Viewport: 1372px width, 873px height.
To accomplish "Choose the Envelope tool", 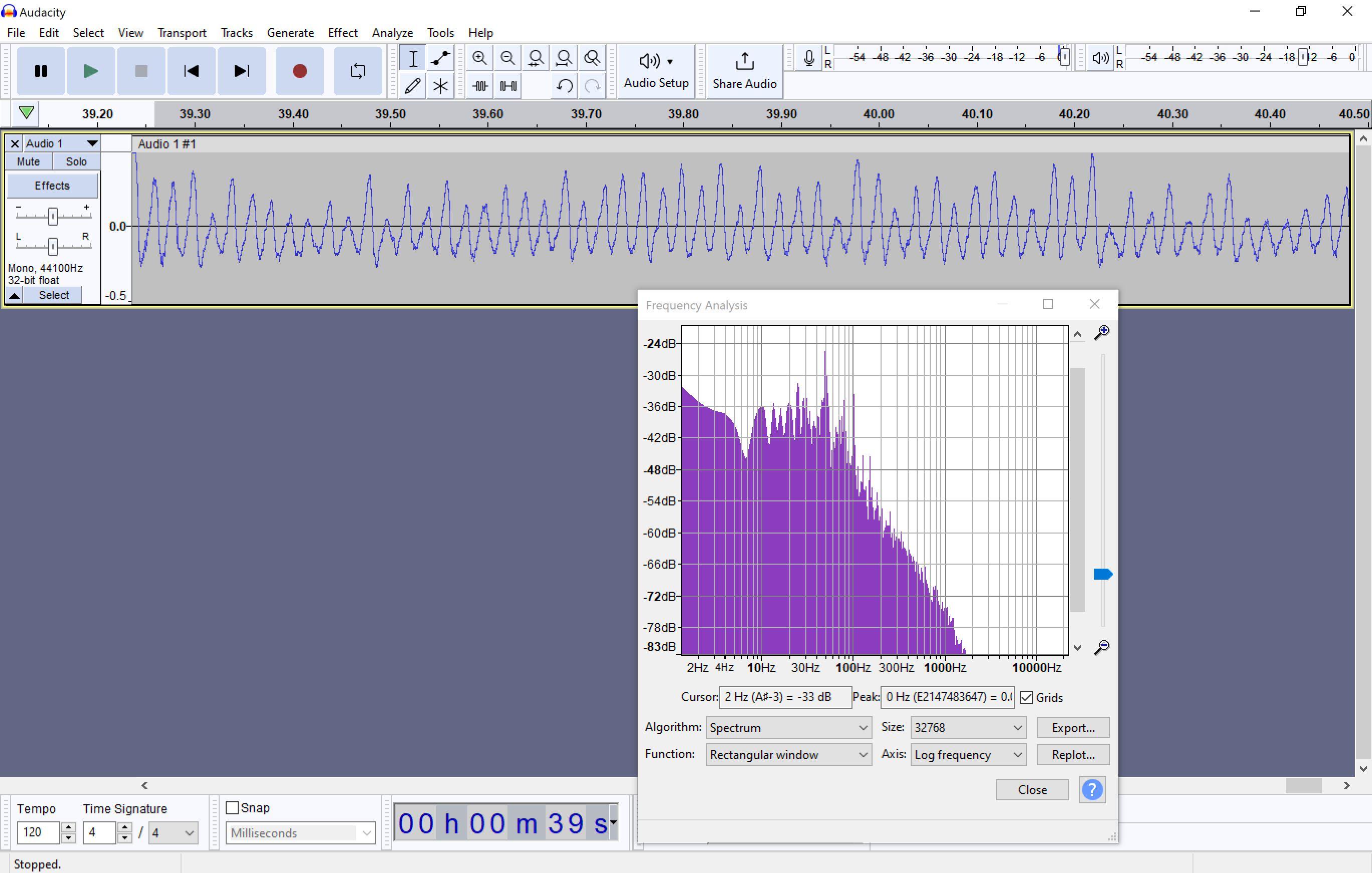I will 440,58.
